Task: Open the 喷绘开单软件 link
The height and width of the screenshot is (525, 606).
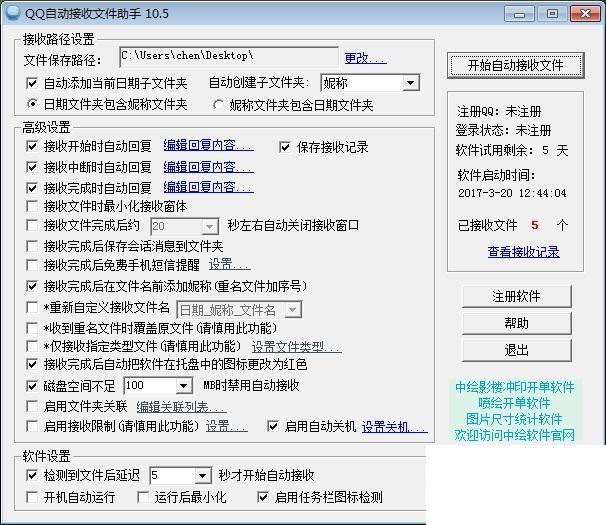Action: click(x=514, y=403)
